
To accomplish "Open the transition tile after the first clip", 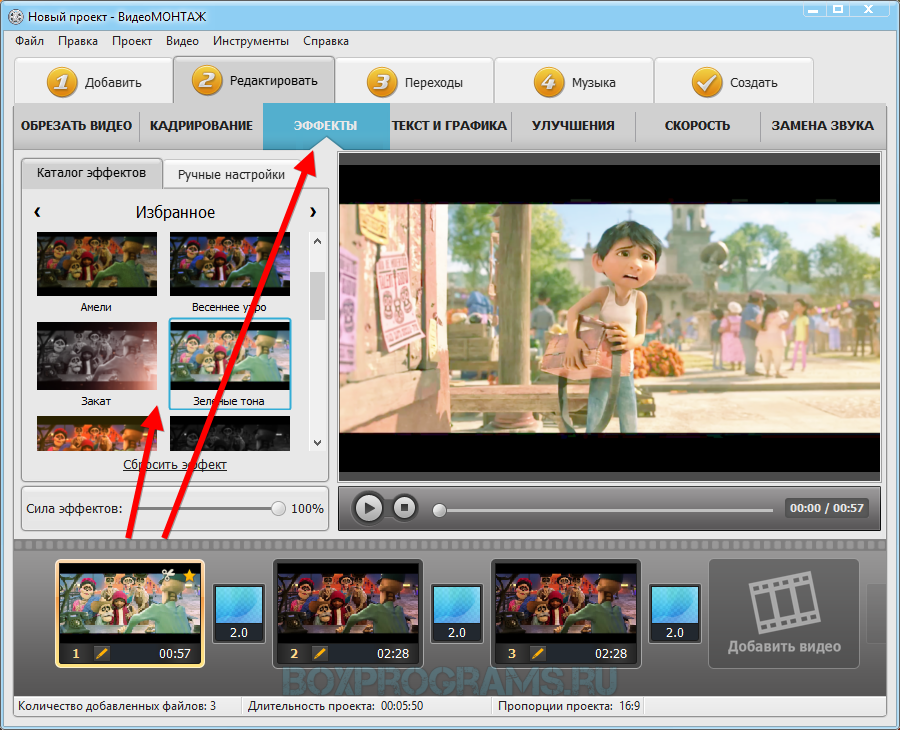I will 239,613.
